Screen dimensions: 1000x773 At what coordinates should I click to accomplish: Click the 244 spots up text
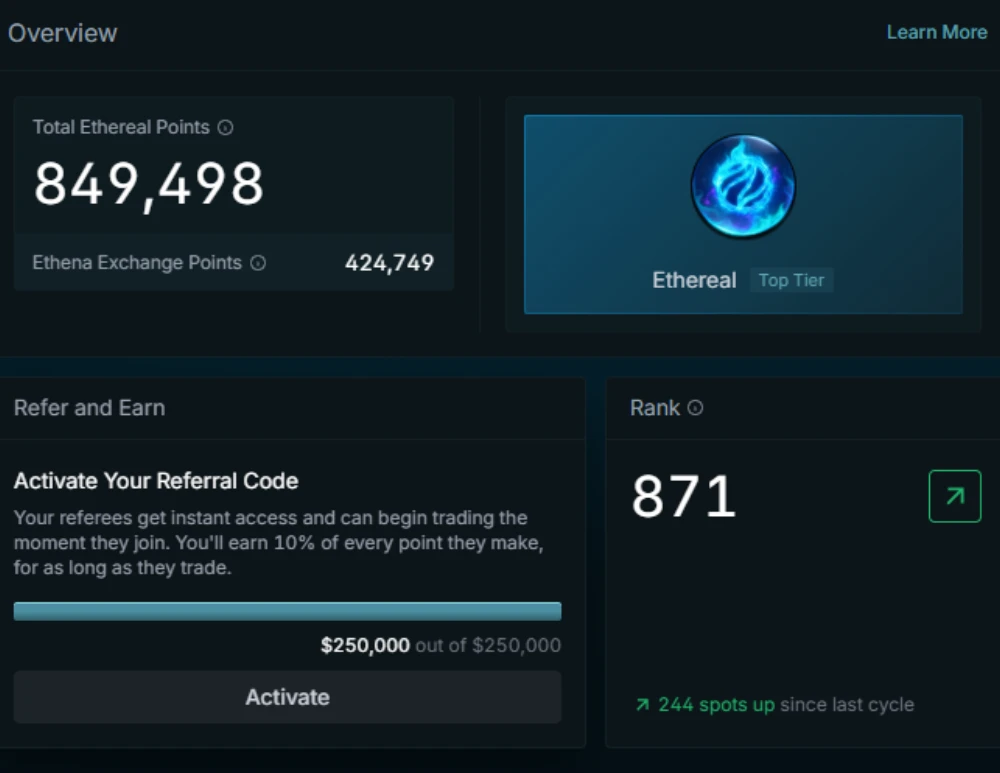click(716, 705)
